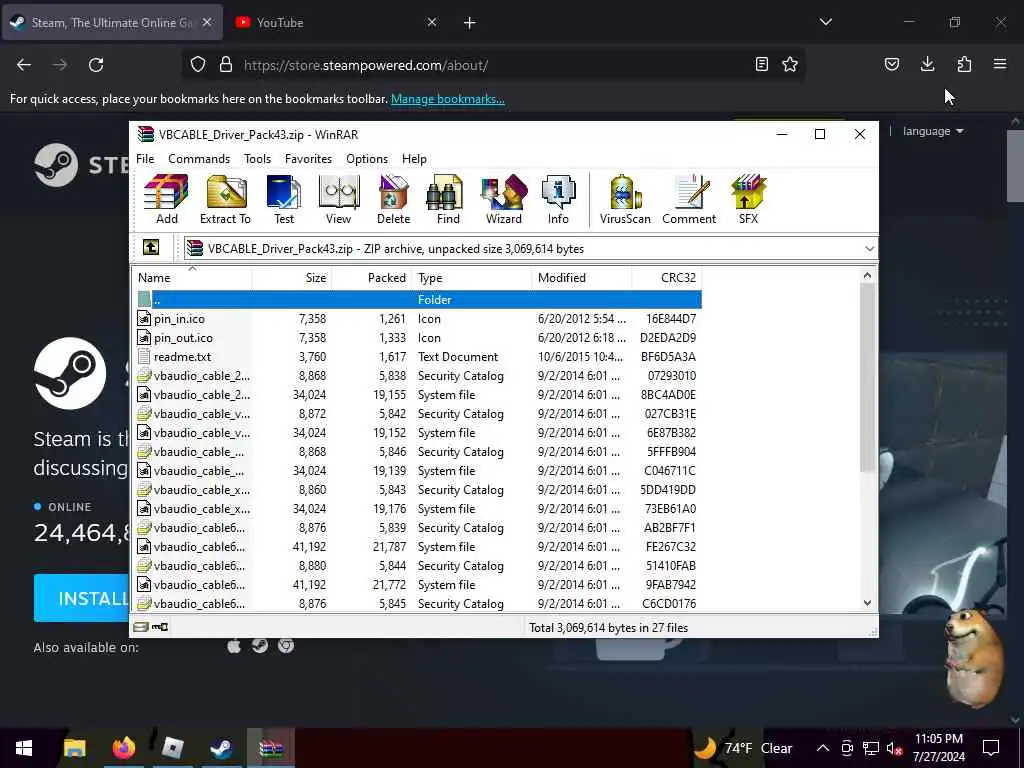Screen dimensions: 1024x768
Task: Launch the WinRAR Wizard
Action: [x=504, y=200]
